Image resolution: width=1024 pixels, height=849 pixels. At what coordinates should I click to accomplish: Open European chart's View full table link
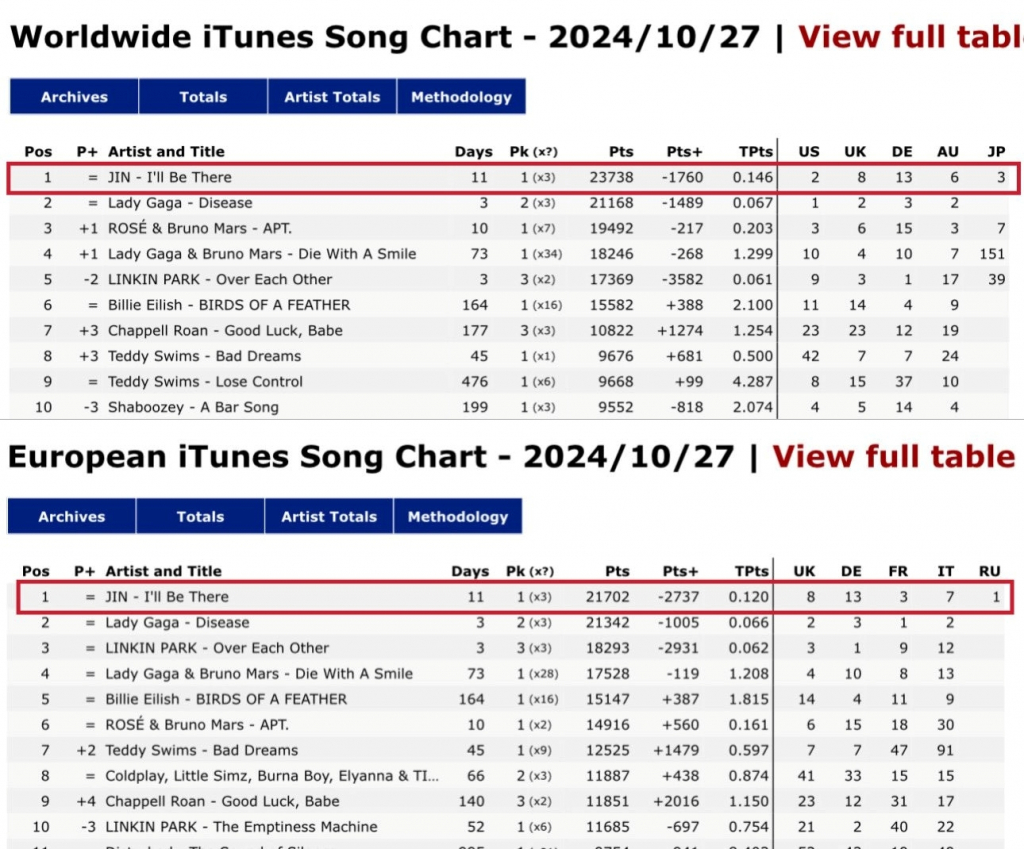[x=893, y=457]
